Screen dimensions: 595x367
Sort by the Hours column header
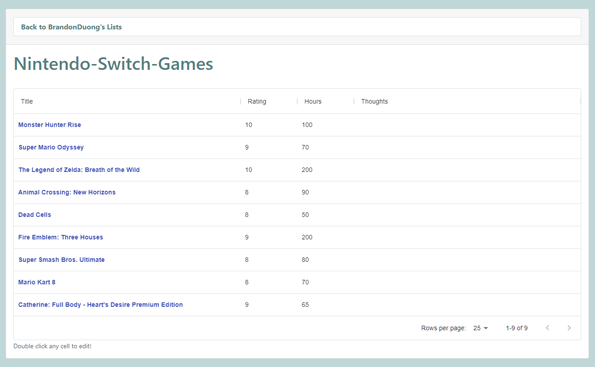click(313, 101)
